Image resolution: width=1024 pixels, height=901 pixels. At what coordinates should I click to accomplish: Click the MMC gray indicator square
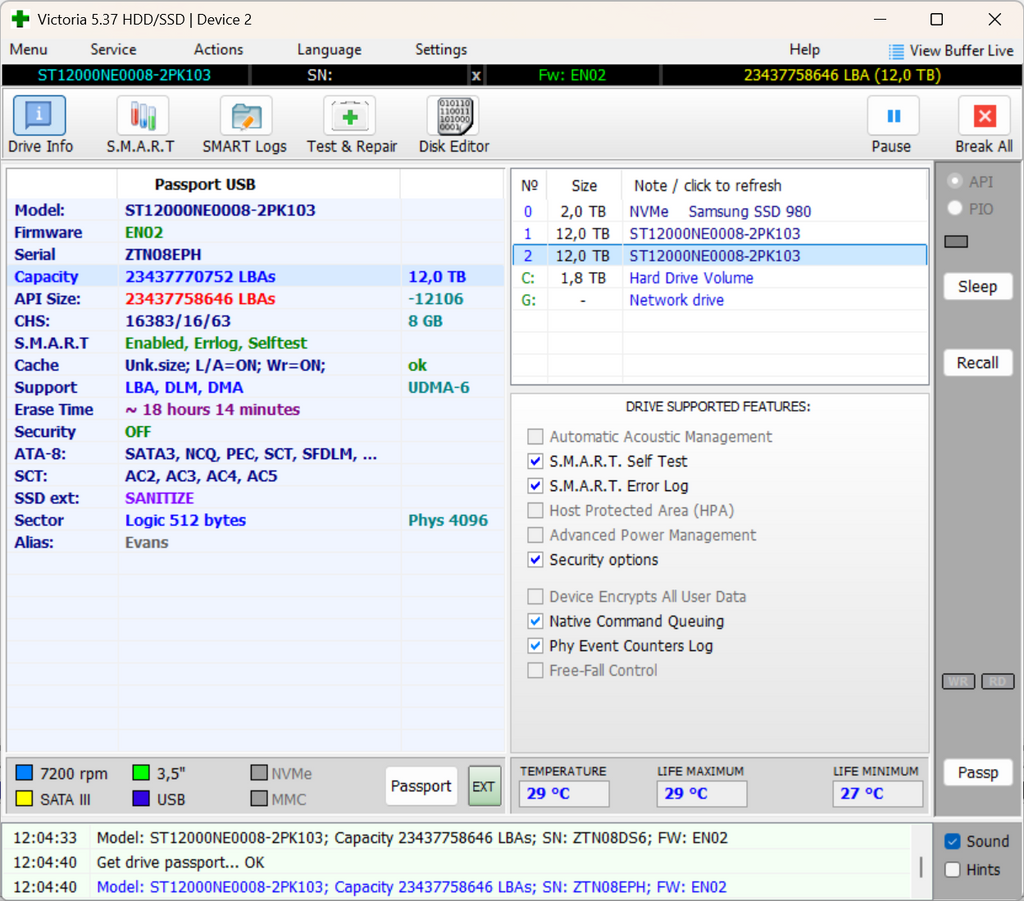click(259, 798)
